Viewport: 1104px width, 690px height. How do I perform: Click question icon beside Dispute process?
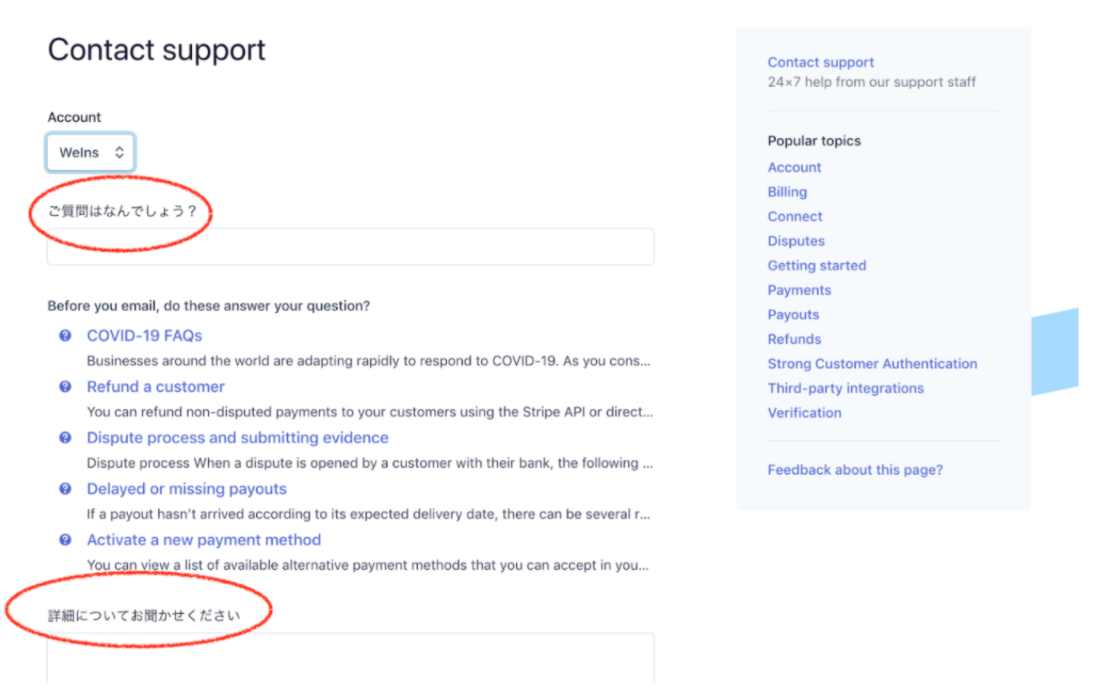pos(65,438)
